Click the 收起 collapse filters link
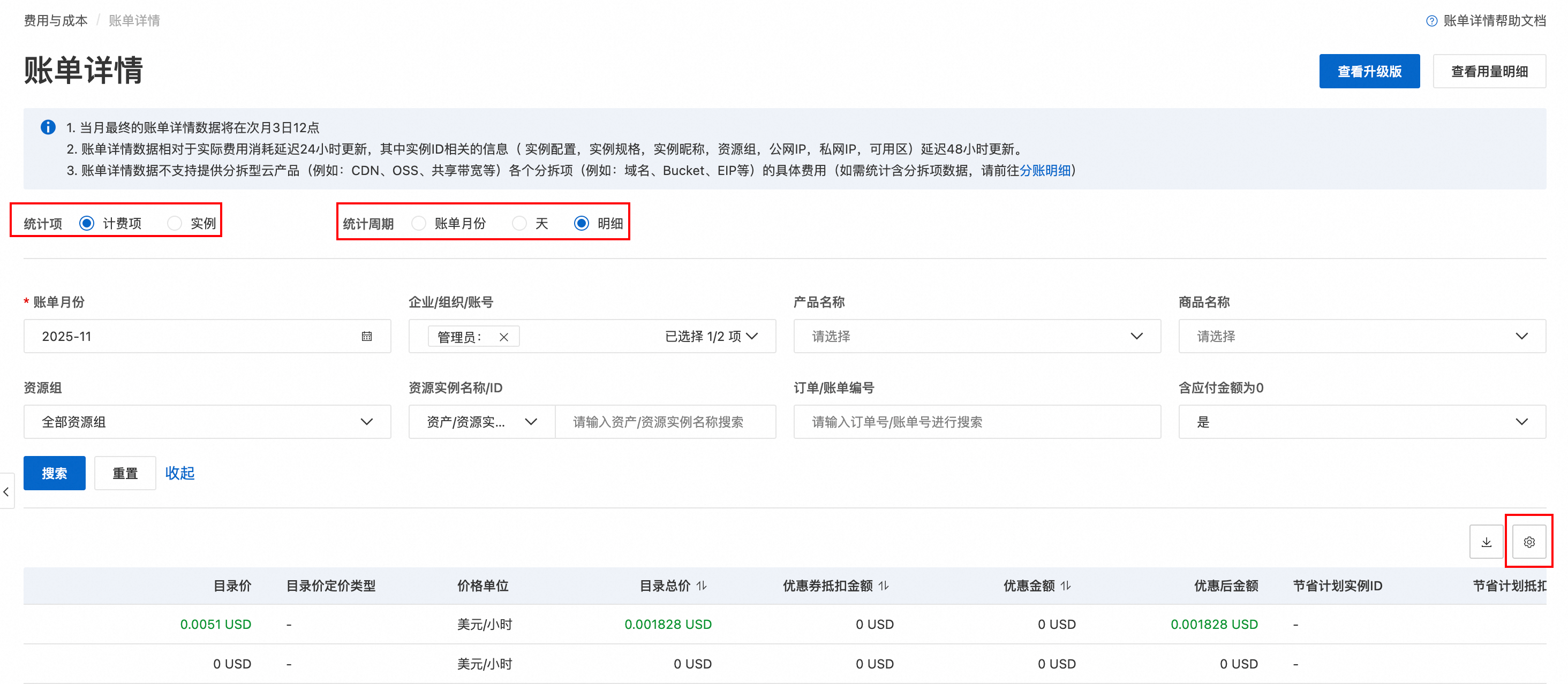This screenshot has height=684, width=1568. 179,473
